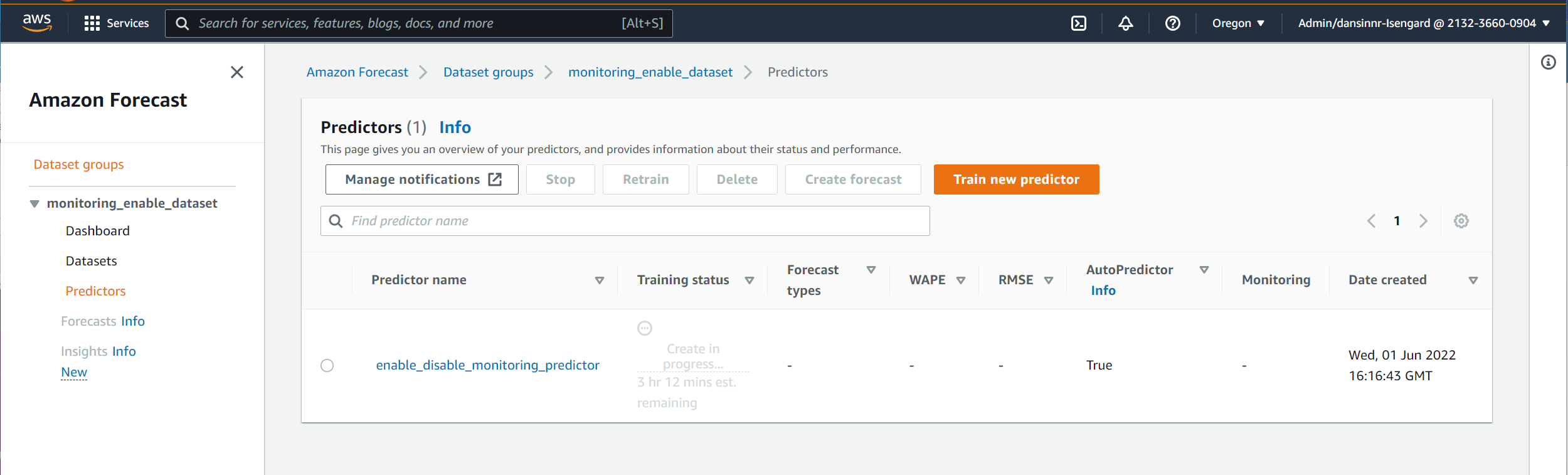Click the Create forecast button
The height and width of the screenshot is (475, 1568).
click(853, 179)
